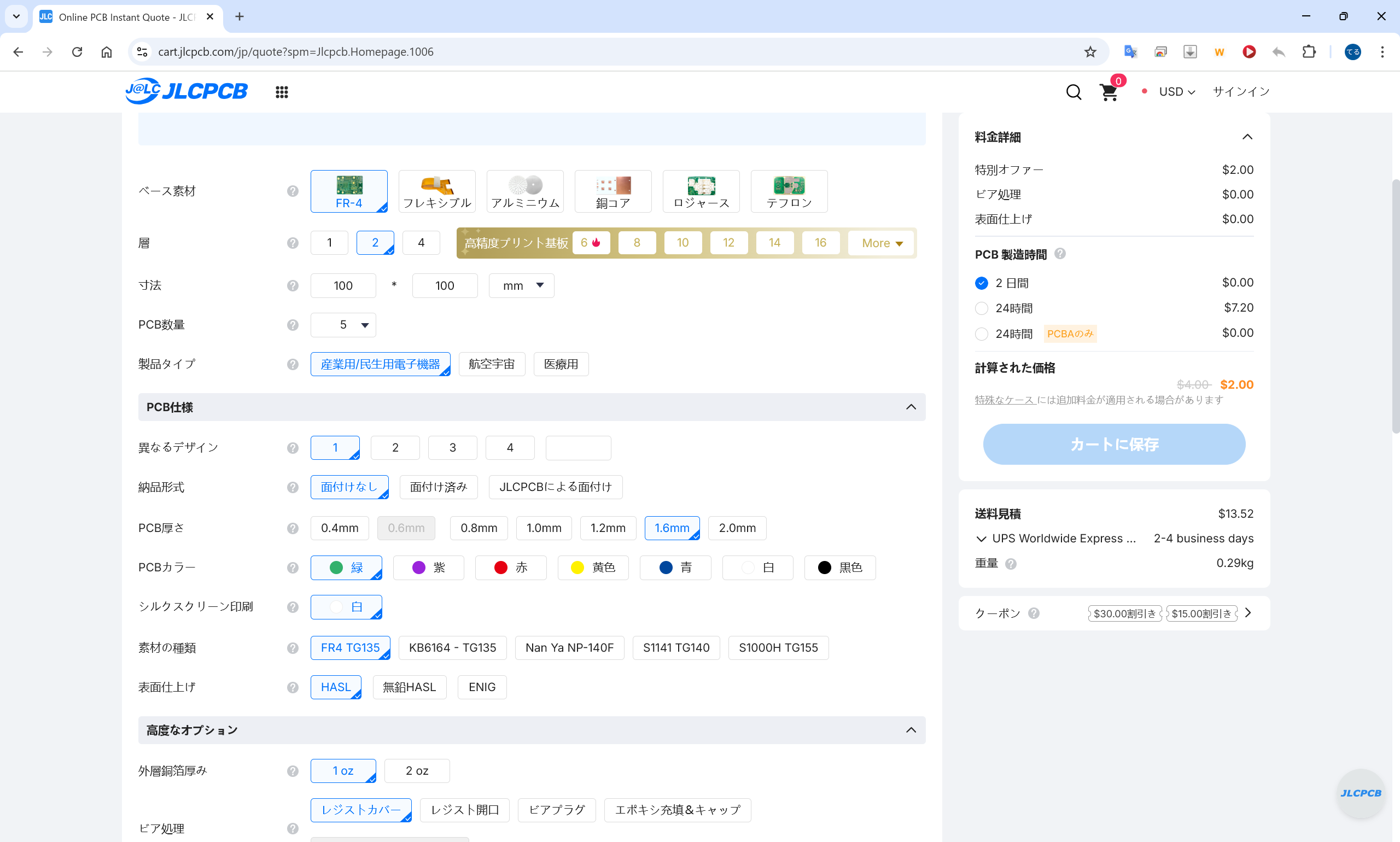This screenshot has height=842, width=1400.
Task: Click the JLCPCB logo
Action: pos(186,91)
